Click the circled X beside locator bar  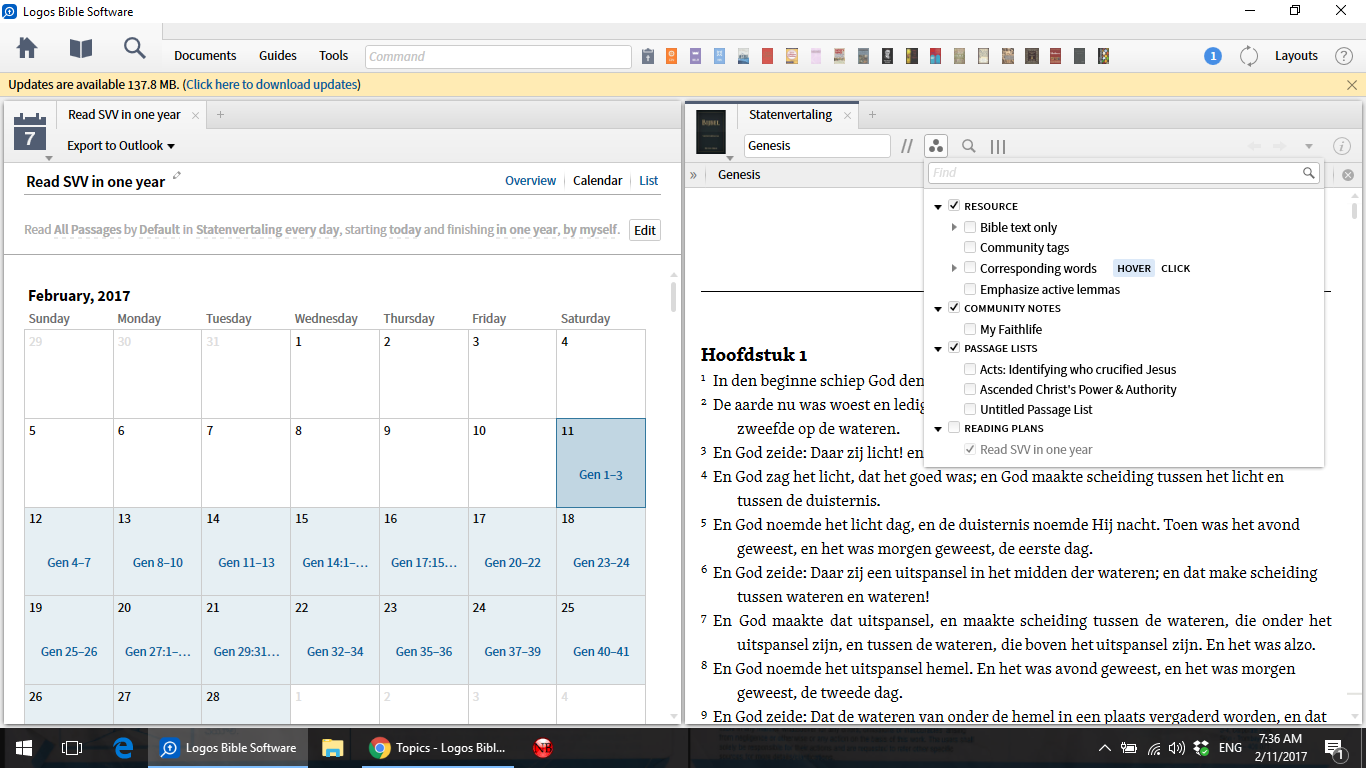[1348, 175]
